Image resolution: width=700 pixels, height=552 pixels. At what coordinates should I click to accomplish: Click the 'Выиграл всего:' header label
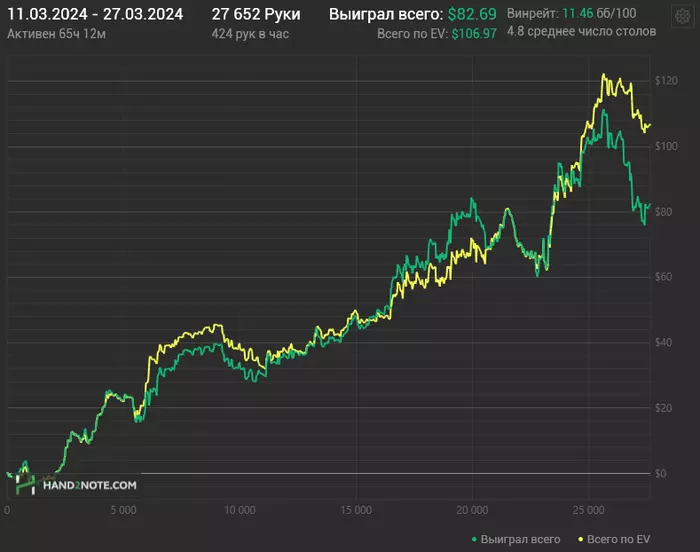[x=386, y=14]
